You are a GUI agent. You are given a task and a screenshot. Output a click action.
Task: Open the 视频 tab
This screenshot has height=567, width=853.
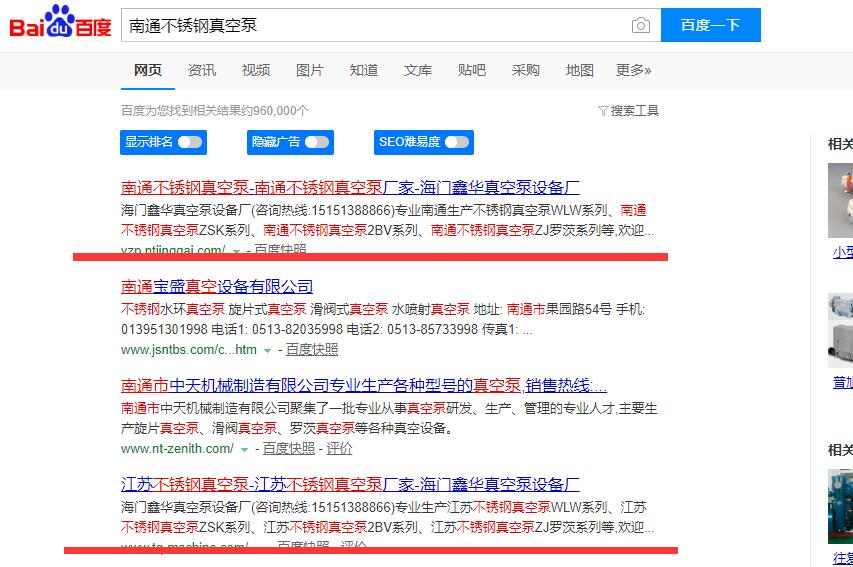click(x=256, y=70)
